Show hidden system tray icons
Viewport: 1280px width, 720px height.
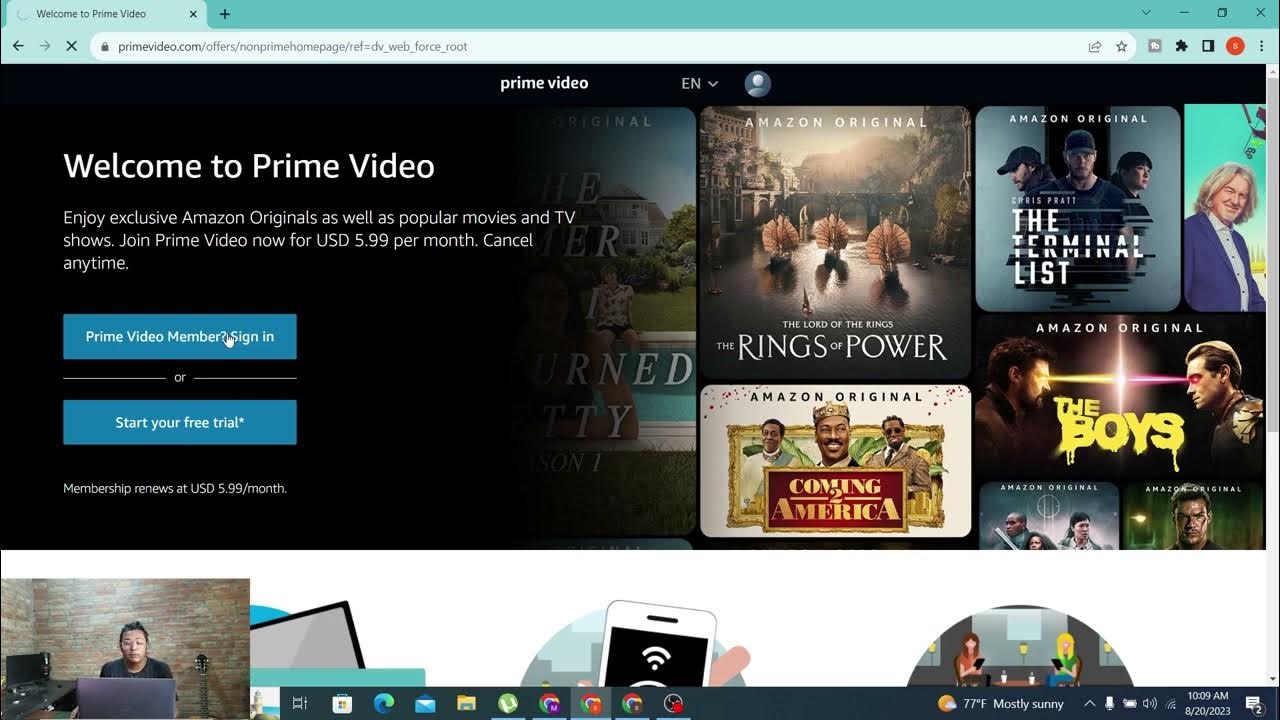point(1089,704)
